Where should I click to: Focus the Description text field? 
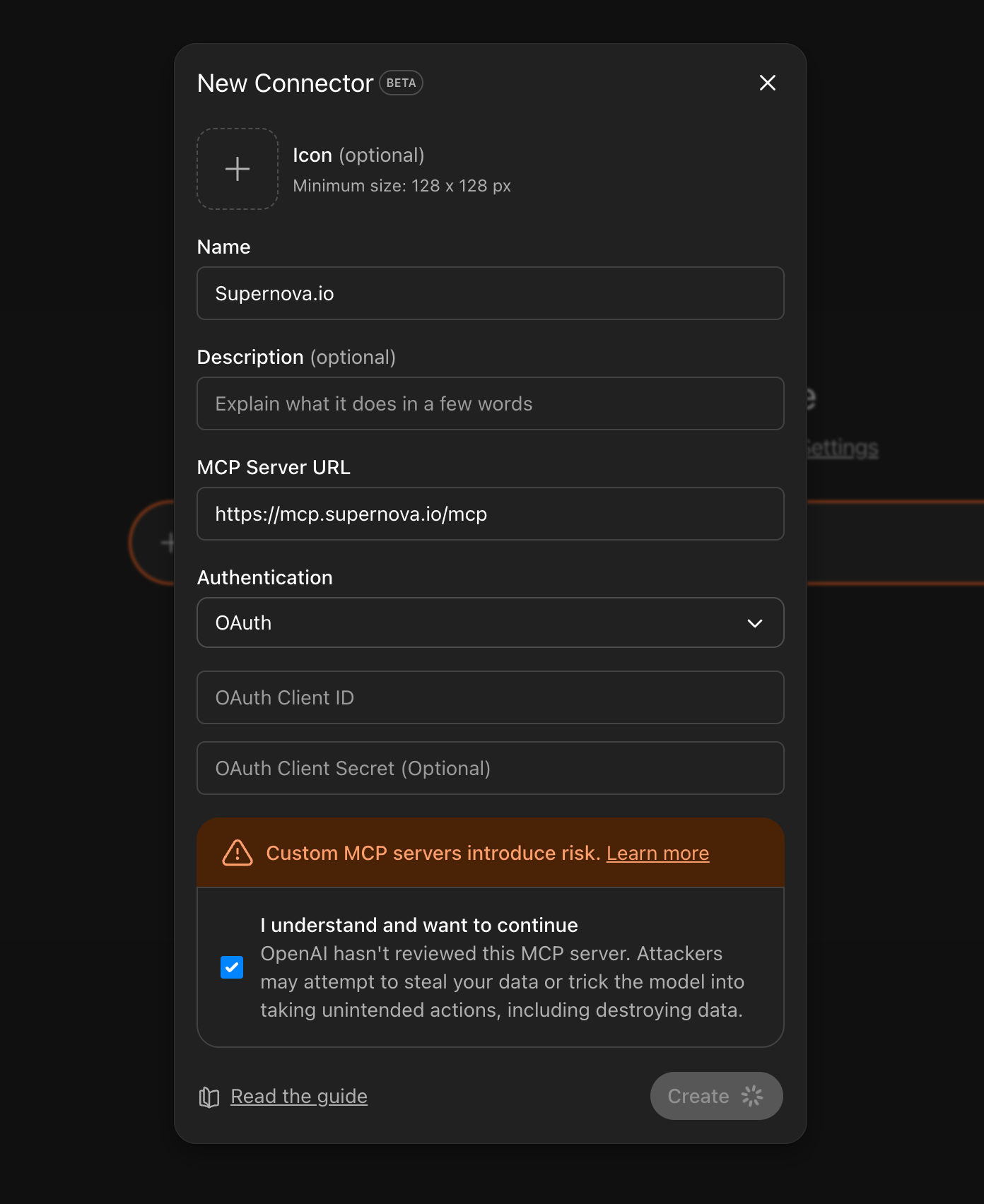pos(489,403)
